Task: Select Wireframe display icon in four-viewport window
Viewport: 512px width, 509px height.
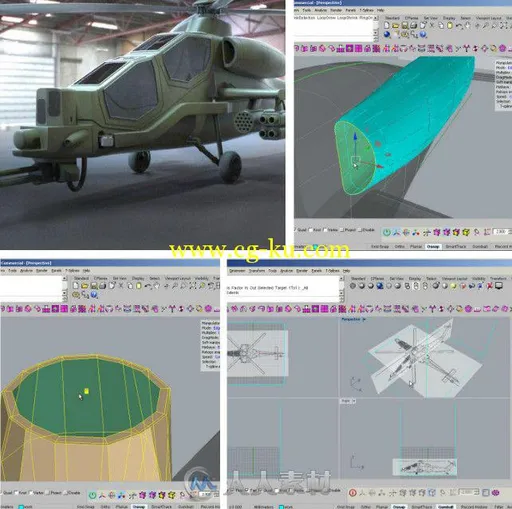Action: [x=353, y=286]
